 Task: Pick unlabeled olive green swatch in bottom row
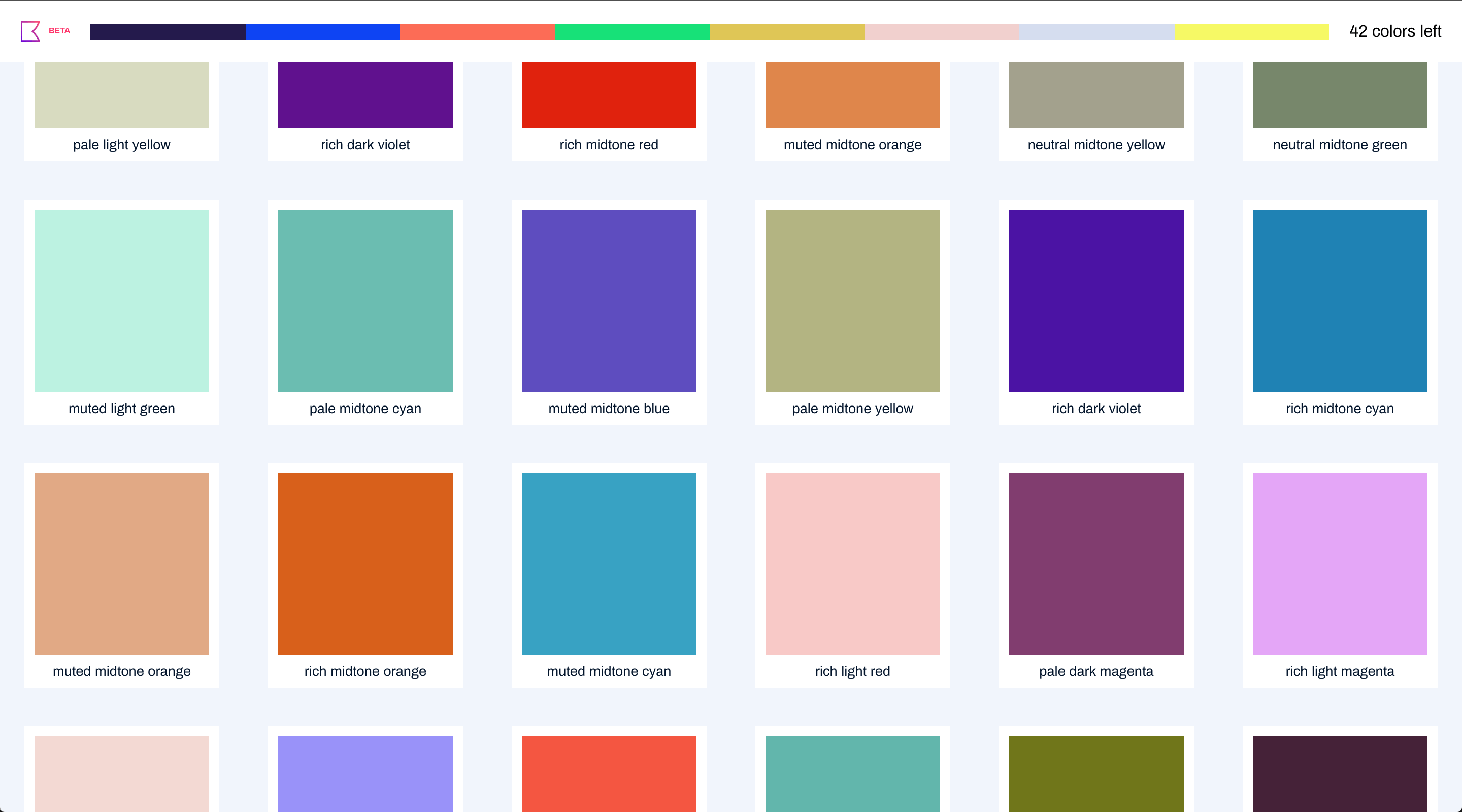[x=1096, y=774]
